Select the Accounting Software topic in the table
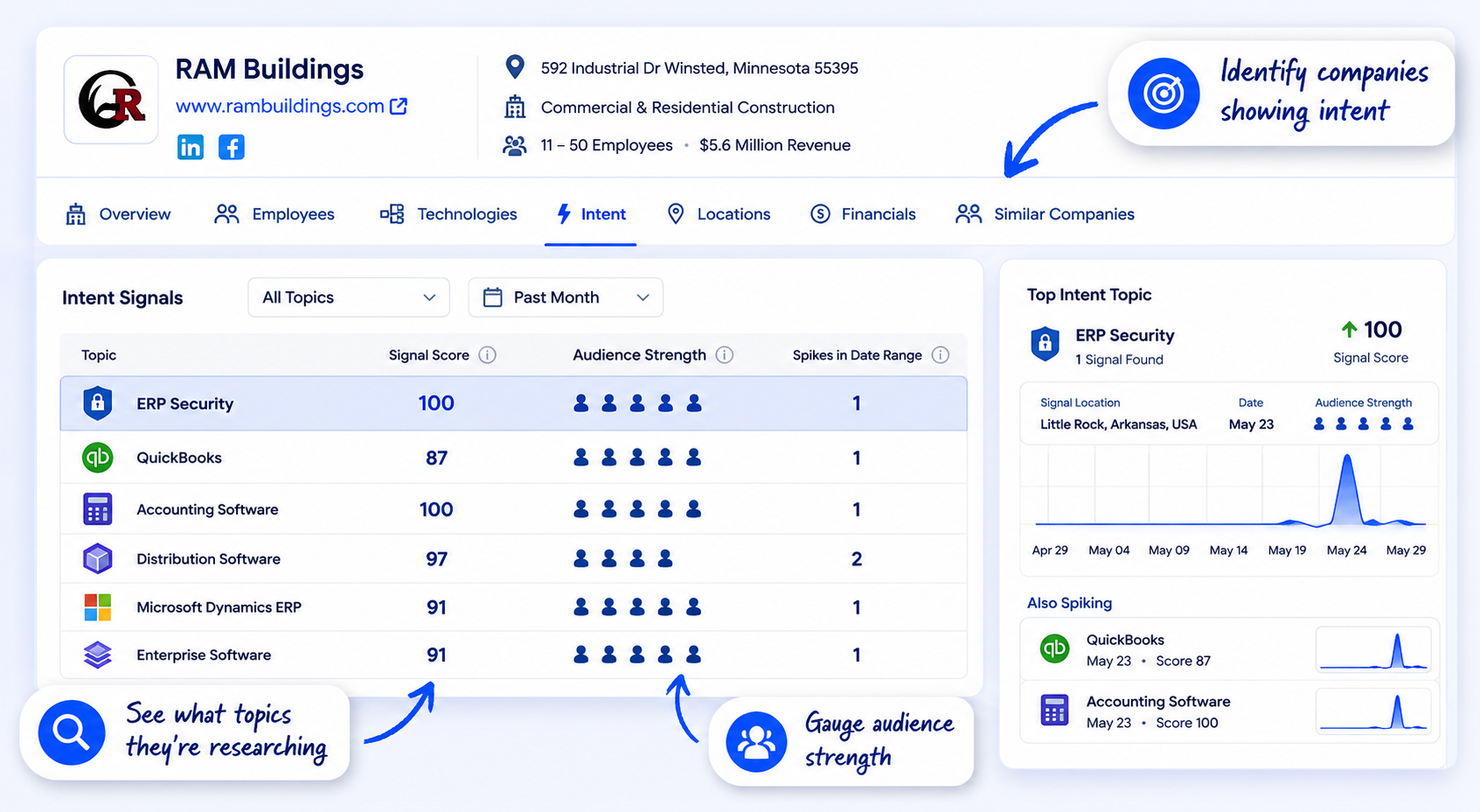Image resolution: width=1480 pixels, height=812 pixels. [x=514, y=509]
